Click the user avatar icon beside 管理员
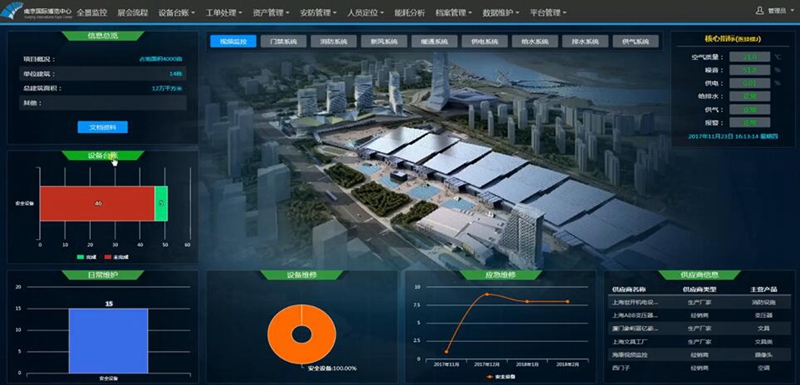The image size is (800, 385). click(x=759, y=10)
